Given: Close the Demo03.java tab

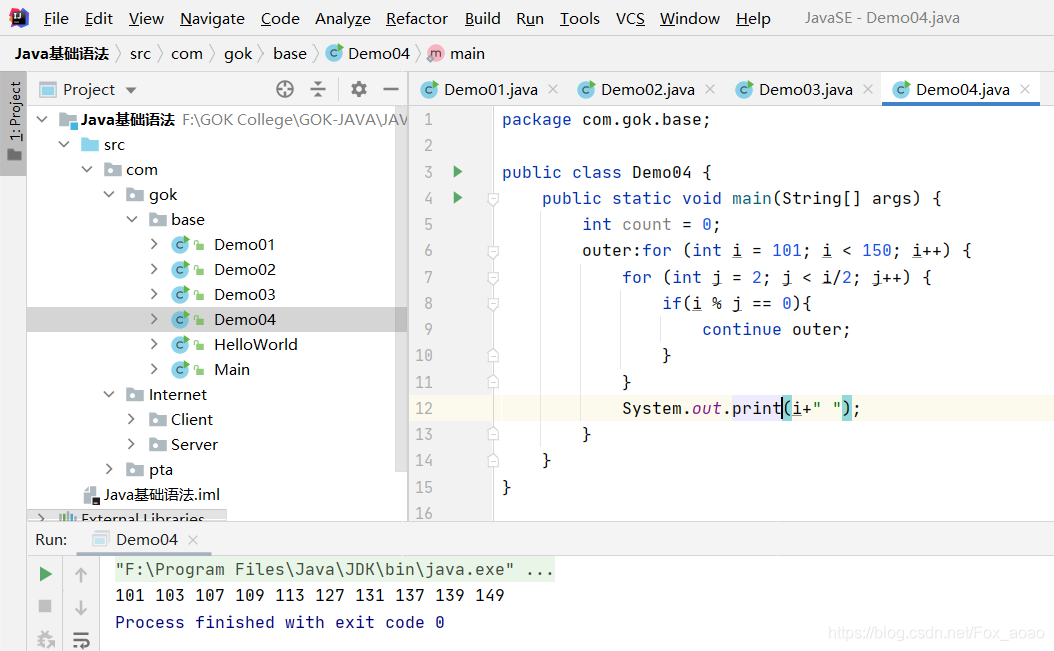Looking at the screenshot, I should [868, 89].
